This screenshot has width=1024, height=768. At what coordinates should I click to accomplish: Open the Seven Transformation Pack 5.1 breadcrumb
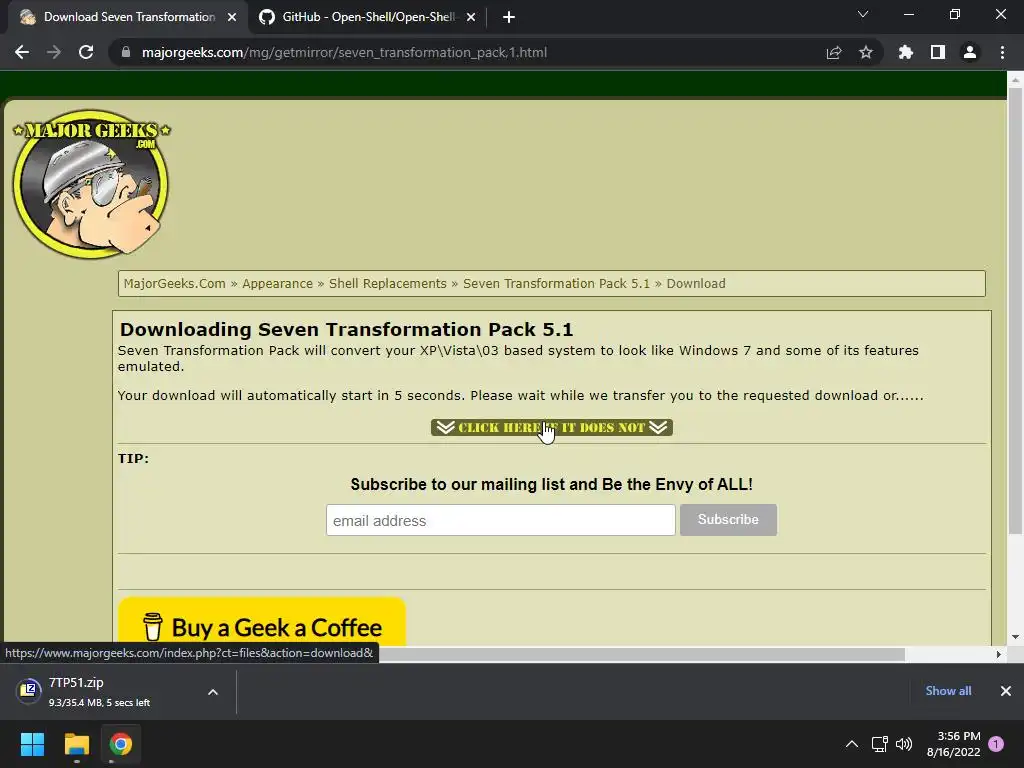pyautogui.click(x=556, y=283)
